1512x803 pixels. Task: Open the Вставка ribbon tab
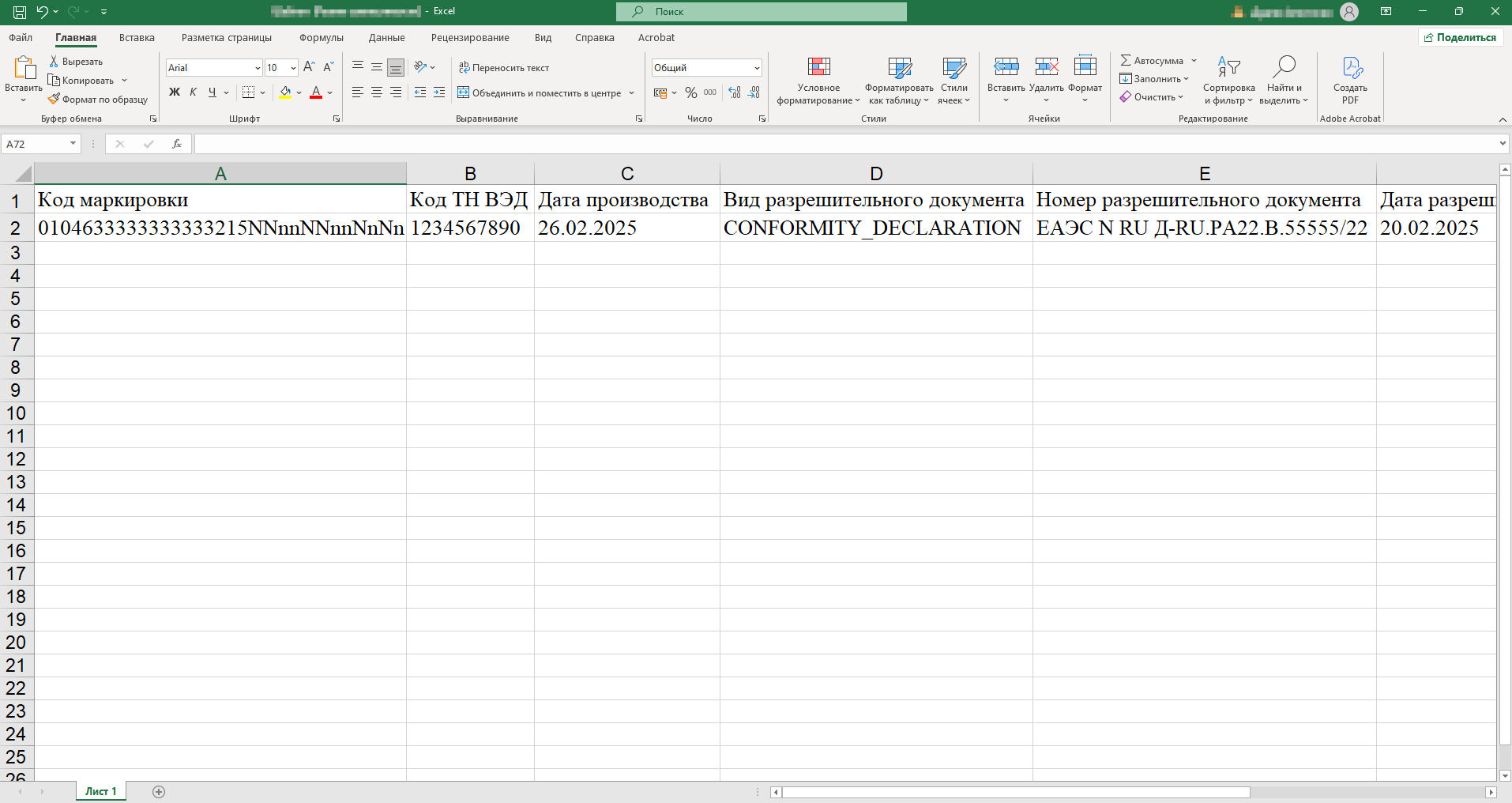click(x=137, y=37)
